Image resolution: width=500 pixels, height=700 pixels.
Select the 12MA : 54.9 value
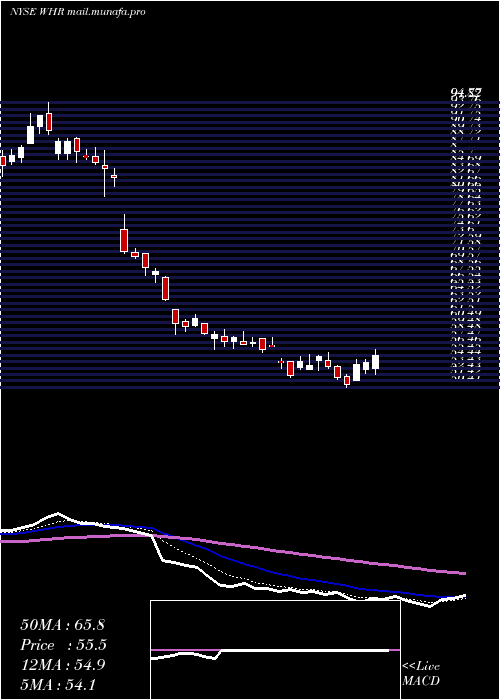point(62,665)
